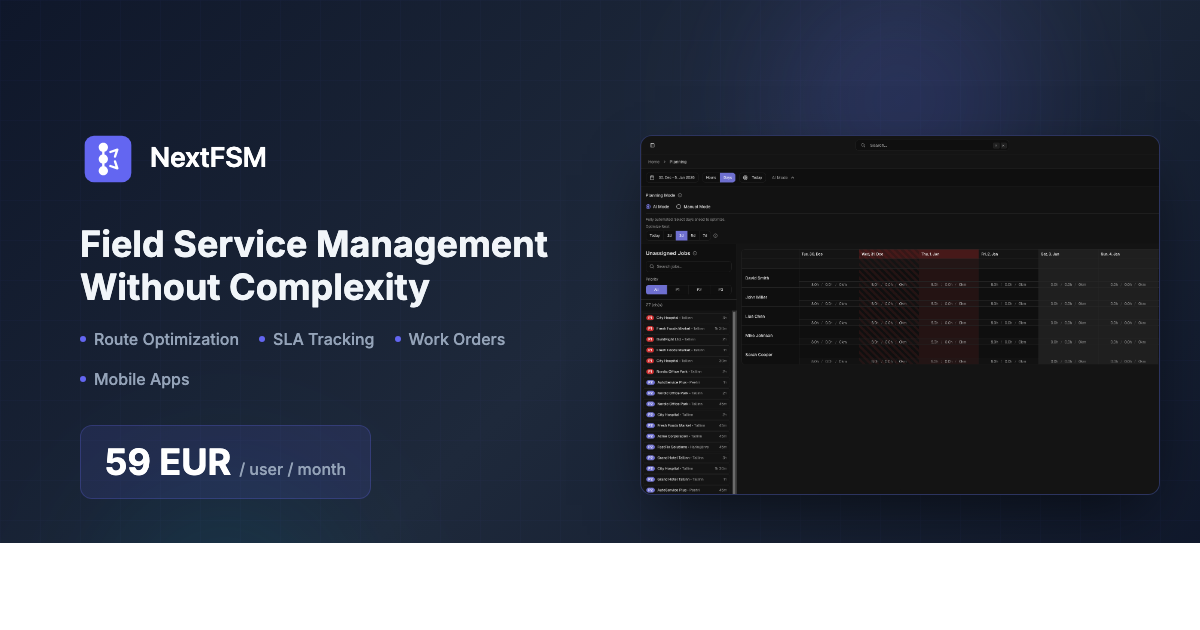This screenshot has width=1200, height=630.
Task: Select the AI Mode radio button
Action: pos(648,206)
